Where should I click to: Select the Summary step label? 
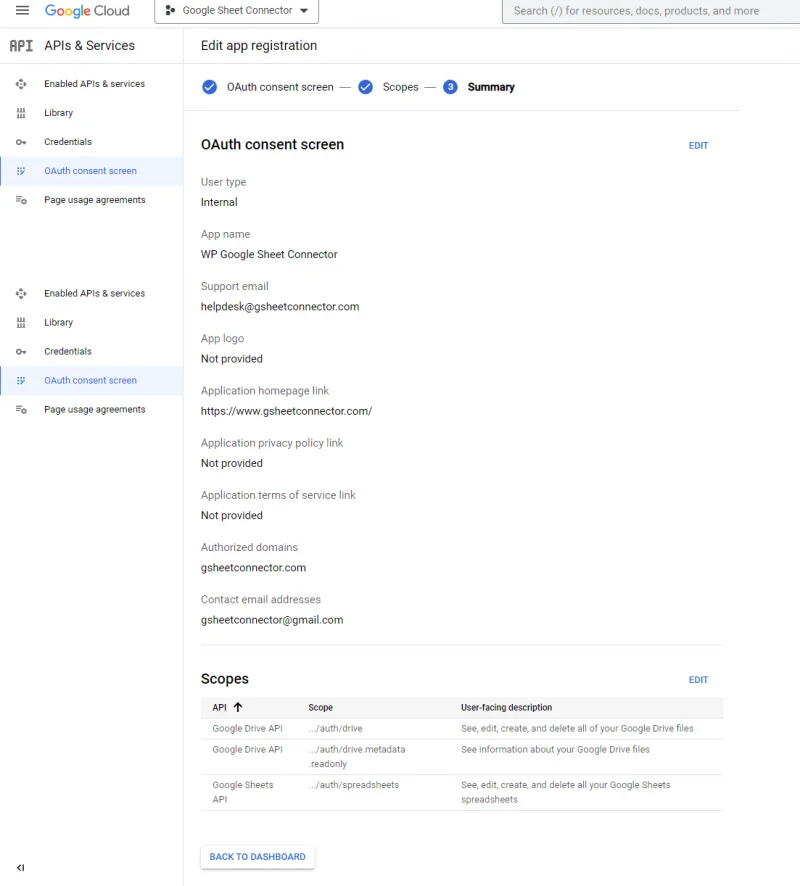point(491,87)
